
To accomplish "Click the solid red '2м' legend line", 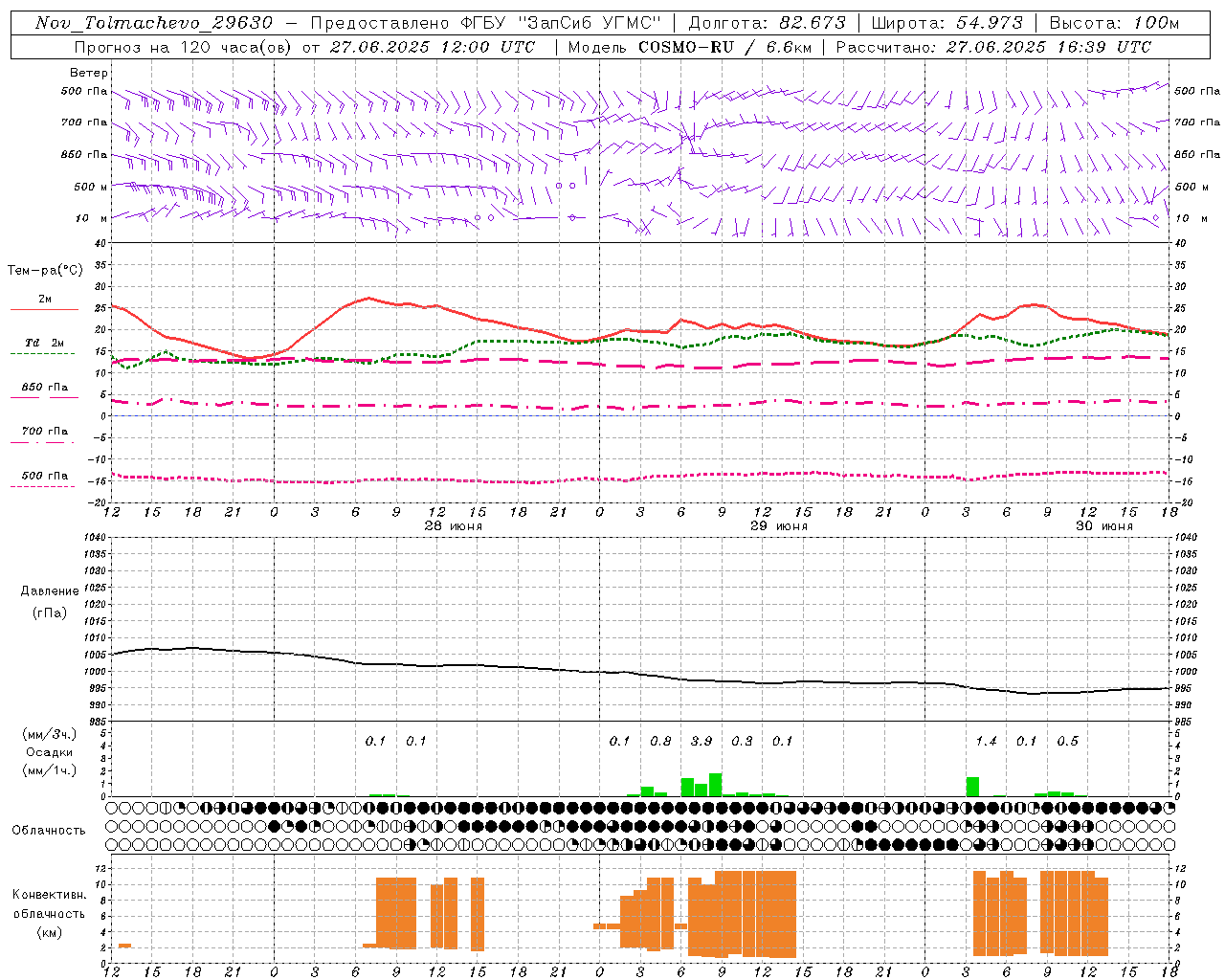I will click(44, 309).
